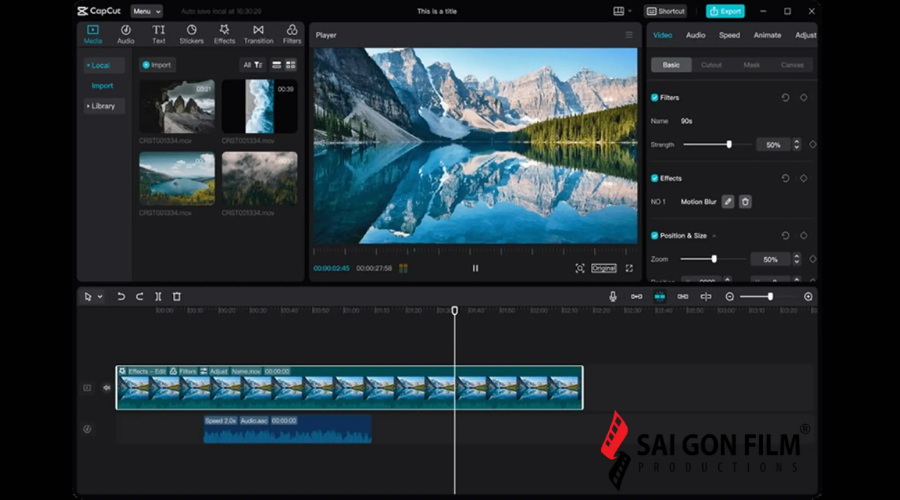Toggle the Position & Size checkbox
Screen dimensions: 900x500
pos(655,236)
